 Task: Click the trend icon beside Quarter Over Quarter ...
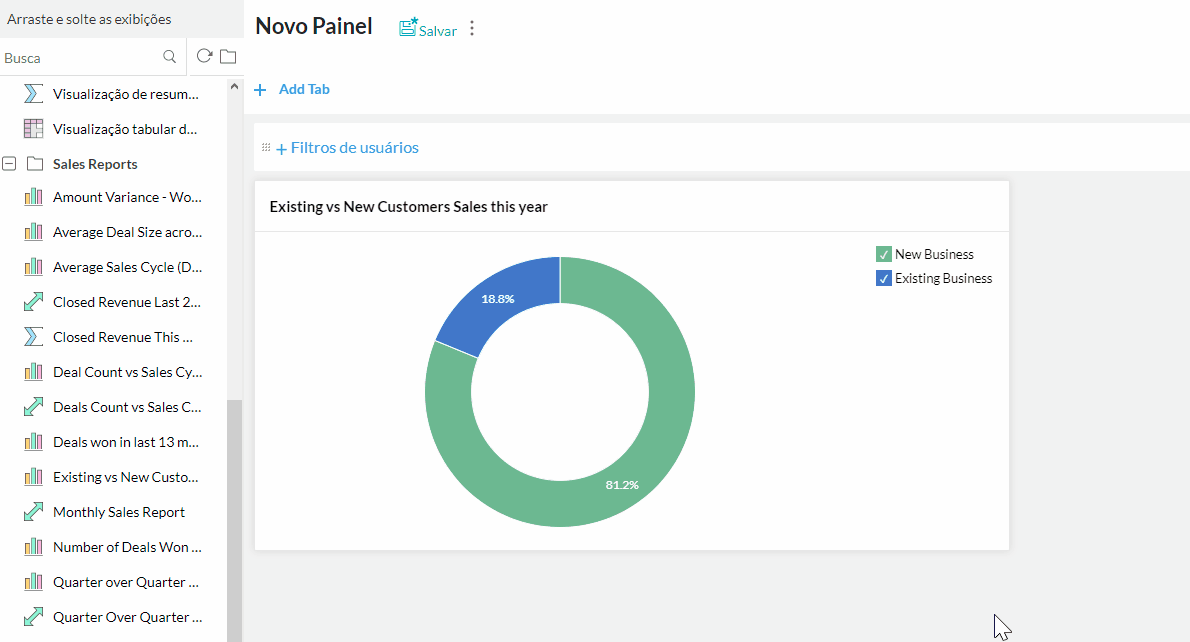coord(33,617)
